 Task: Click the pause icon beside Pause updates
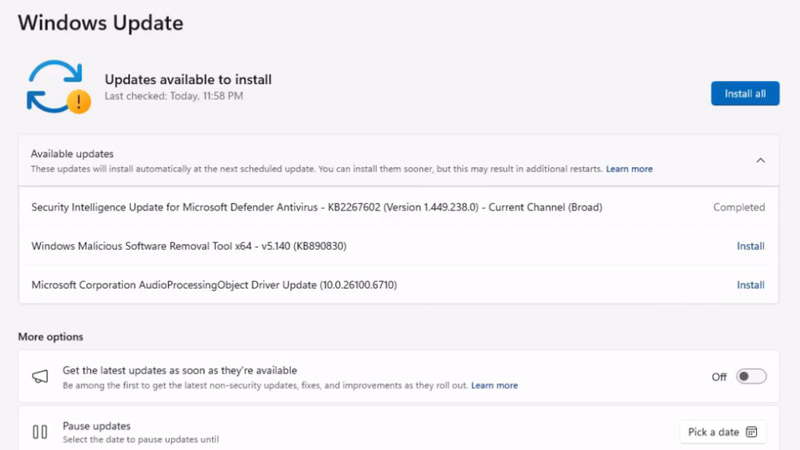pyautogui.click(x=40, y=432)
